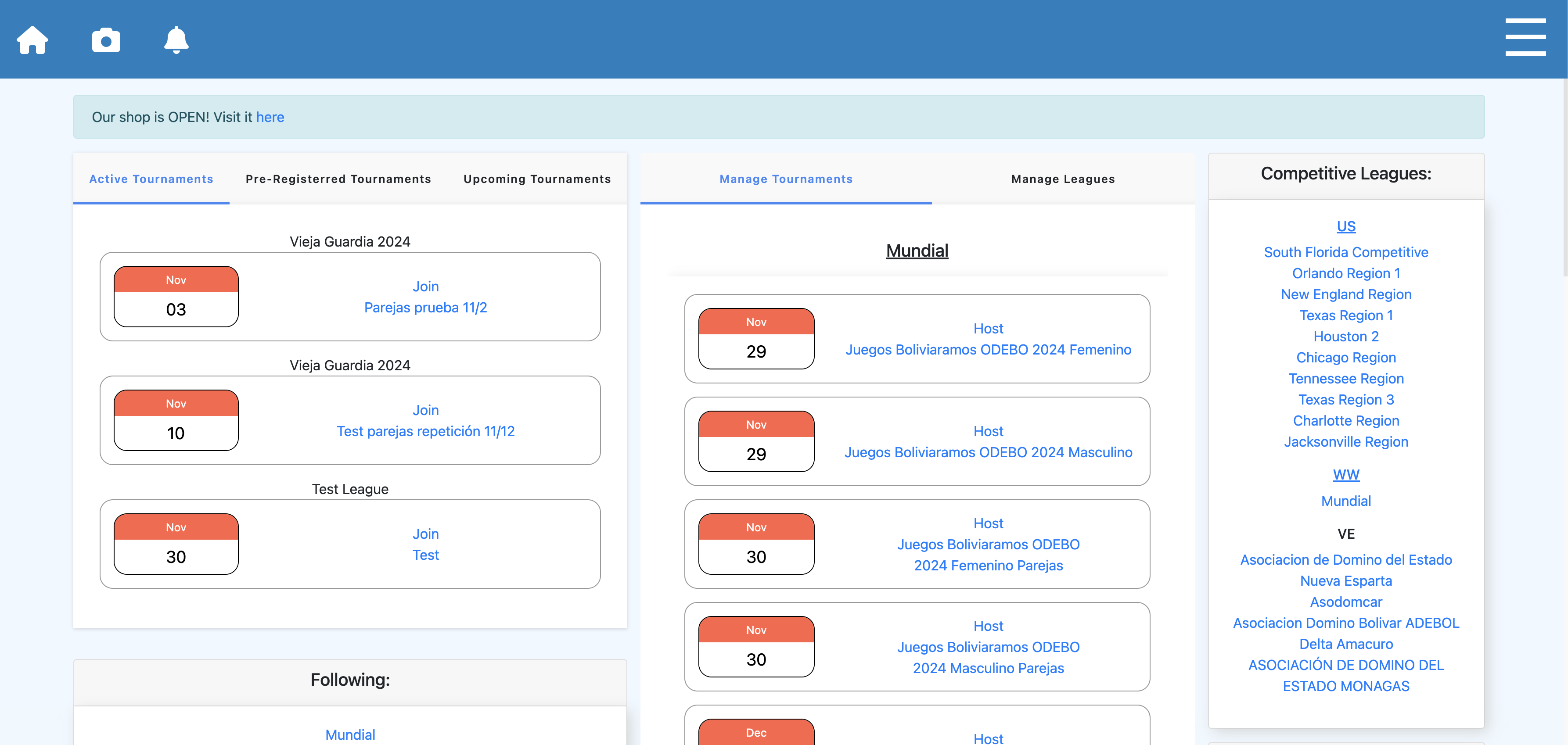The image size is (1568, 745).
Task: Go to the home page icon
Action: 32,40
